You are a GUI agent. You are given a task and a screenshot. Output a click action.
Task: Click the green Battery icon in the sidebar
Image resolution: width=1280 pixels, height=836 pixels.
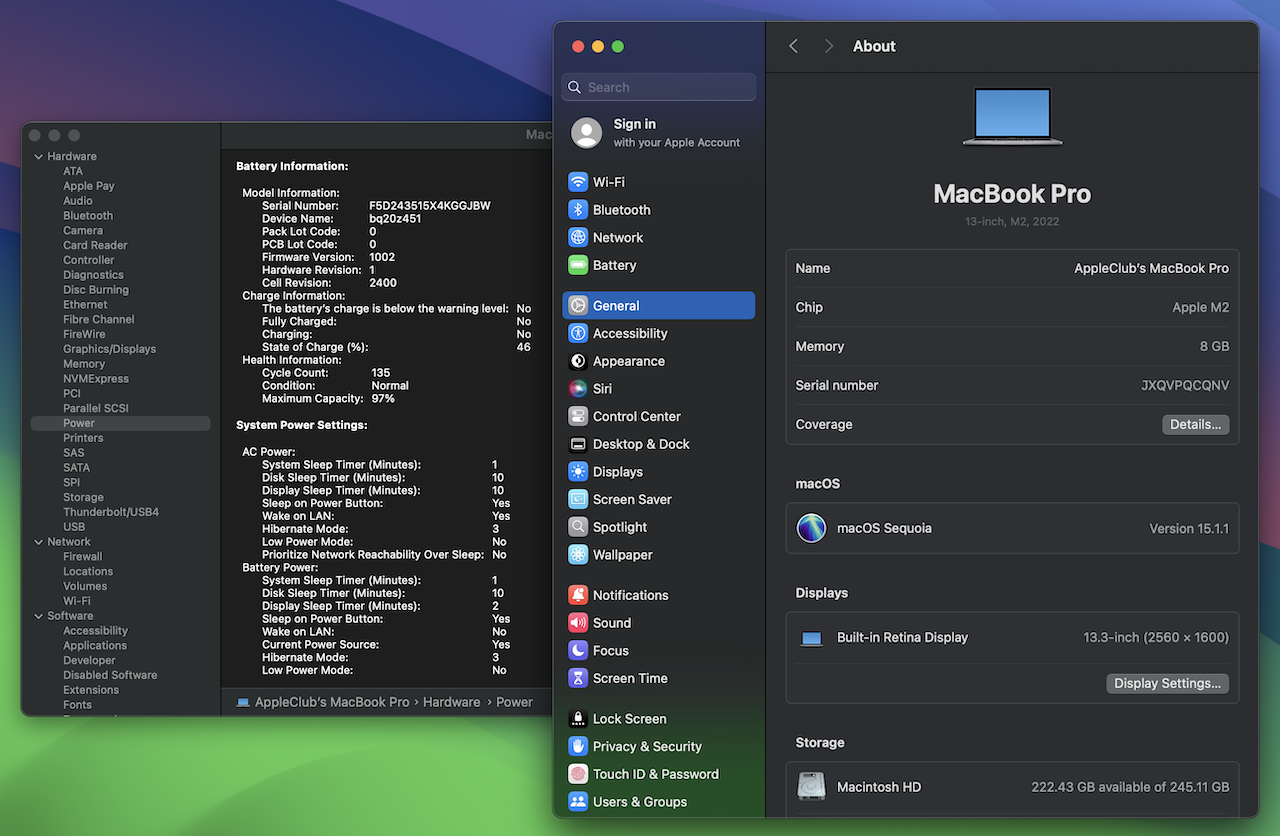(x=578, y=266)
